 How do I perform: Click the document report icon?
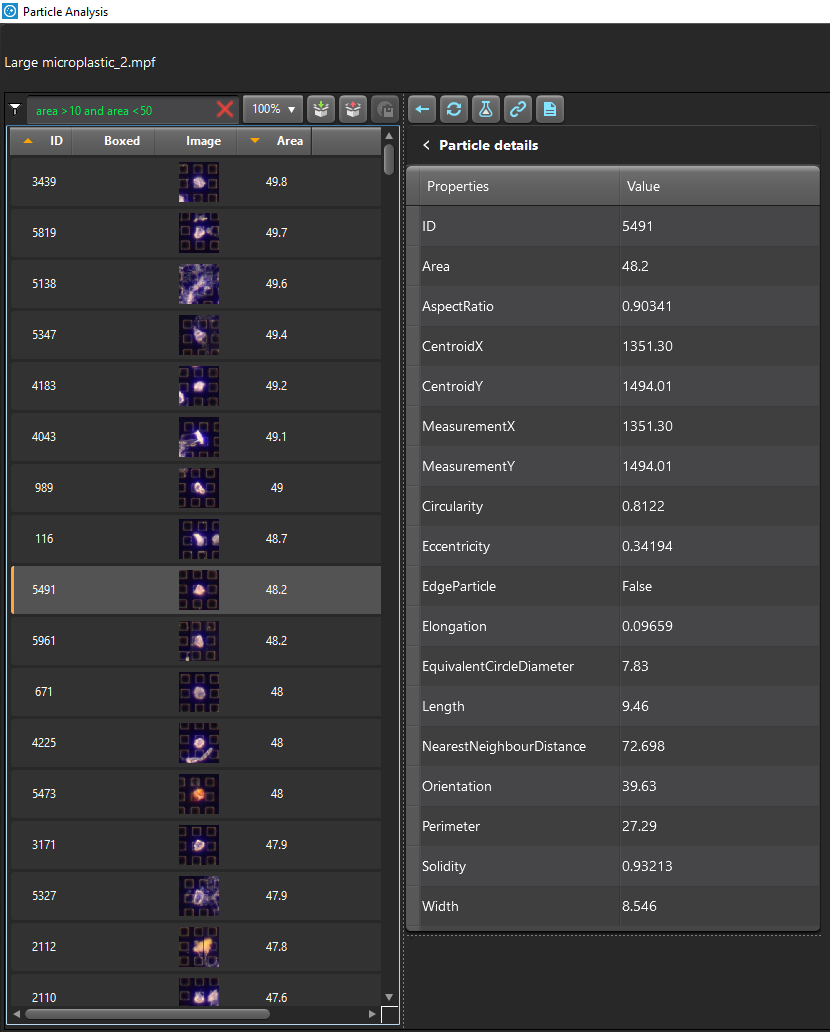pyautogui.click(x=549, y=109)
